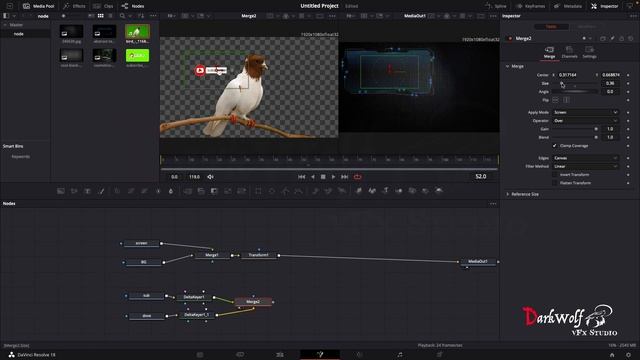Mute the viewer audio
Screen dimensions: 640x360
pos(211,177)
